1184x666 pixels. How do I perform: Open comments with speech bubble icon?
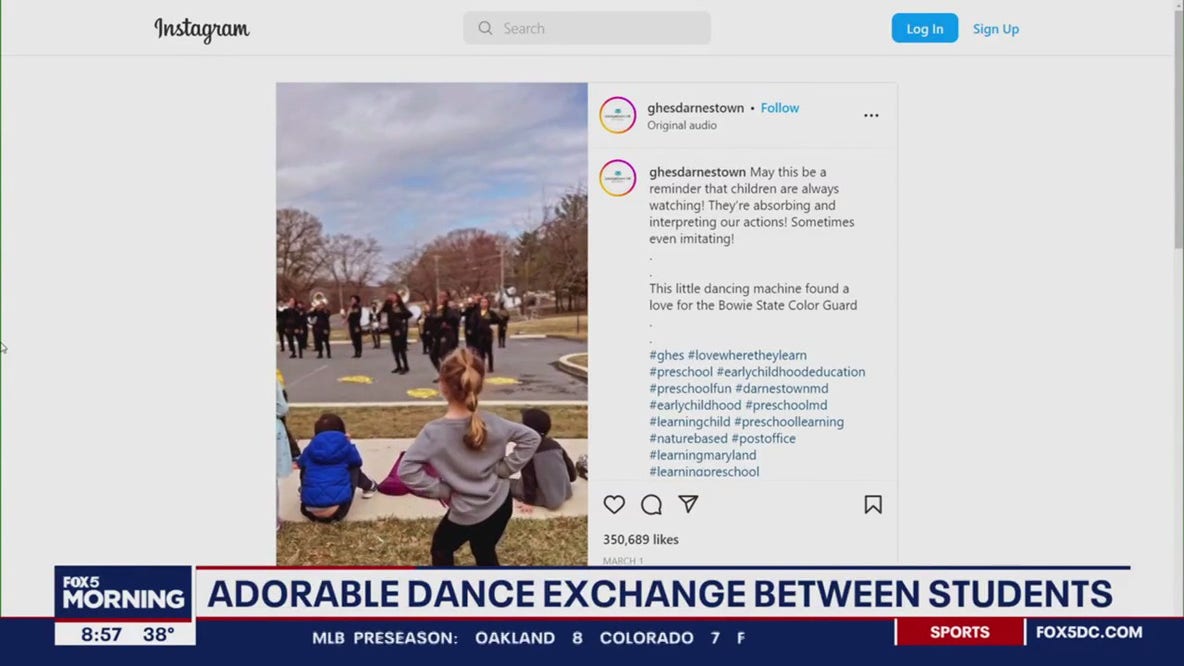point(651,505)
